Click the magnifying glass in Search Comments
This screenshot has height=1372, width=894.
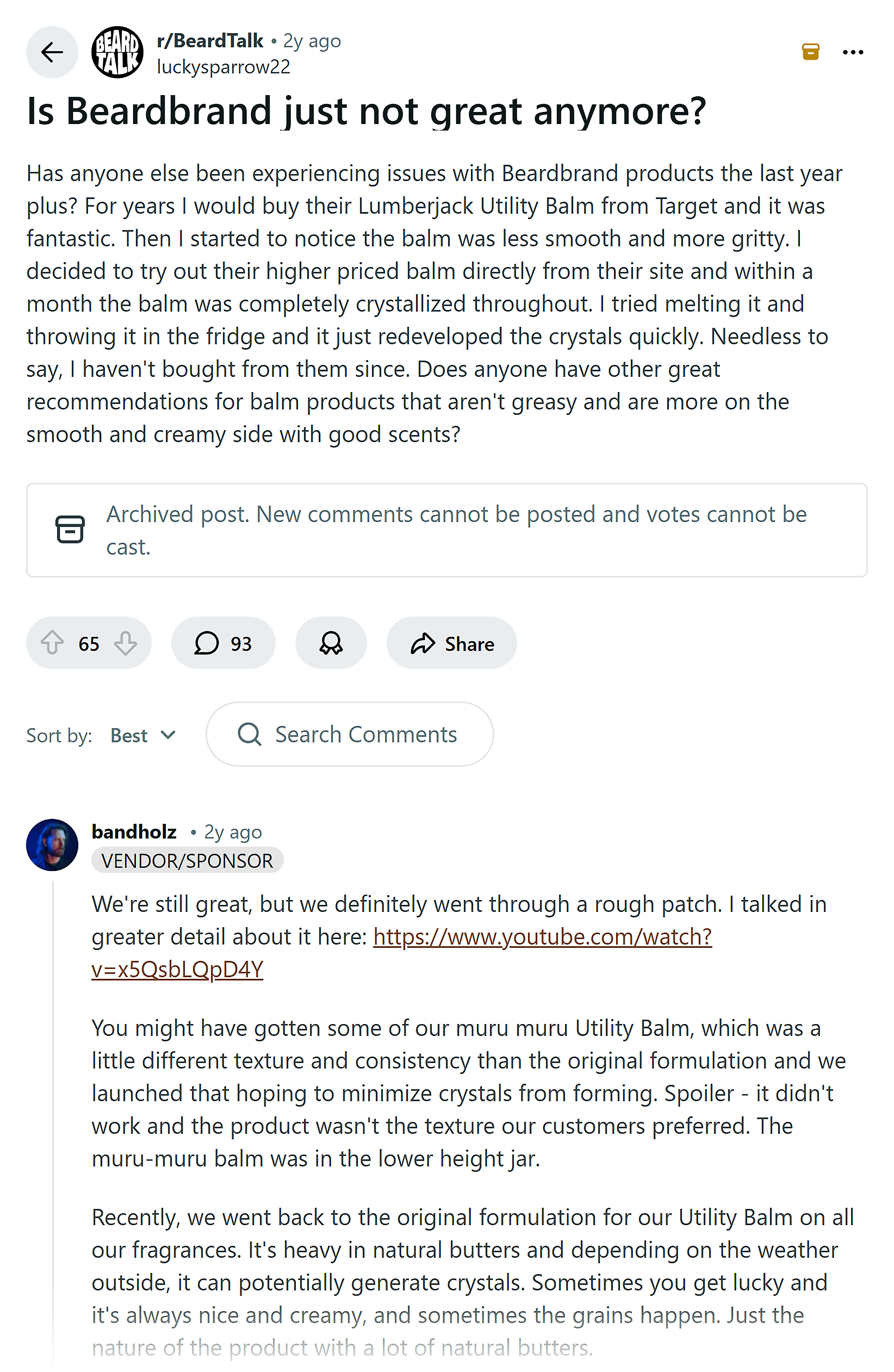coord(250,734)
